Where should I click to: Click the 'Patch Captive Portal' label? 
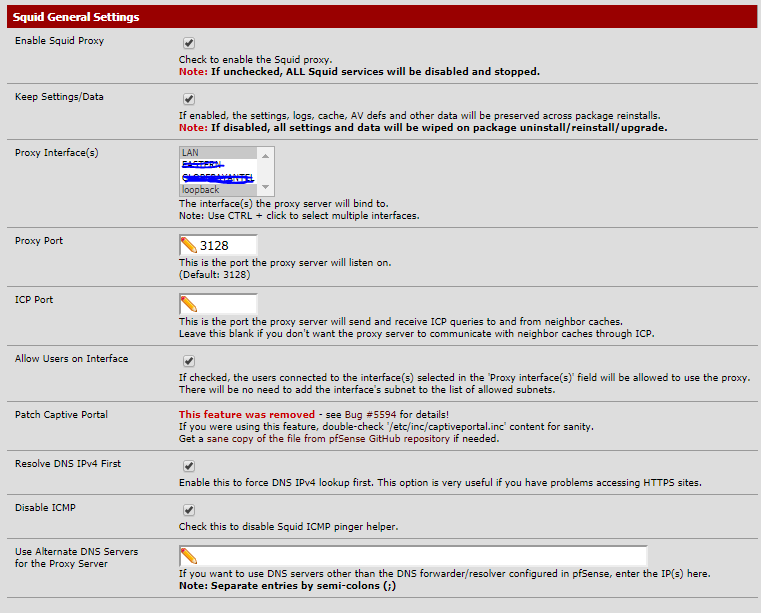tap(61, 414)
